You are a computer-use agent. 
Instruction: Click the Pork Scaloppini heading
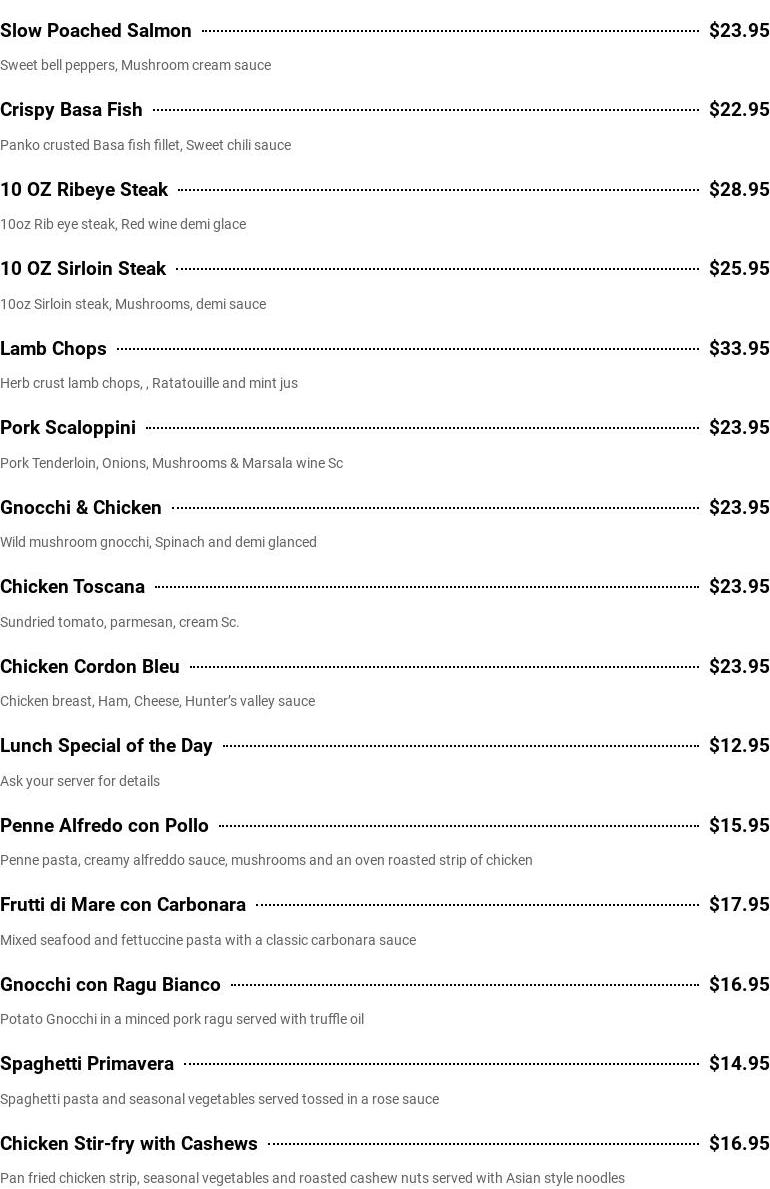(x=68, y=428)
